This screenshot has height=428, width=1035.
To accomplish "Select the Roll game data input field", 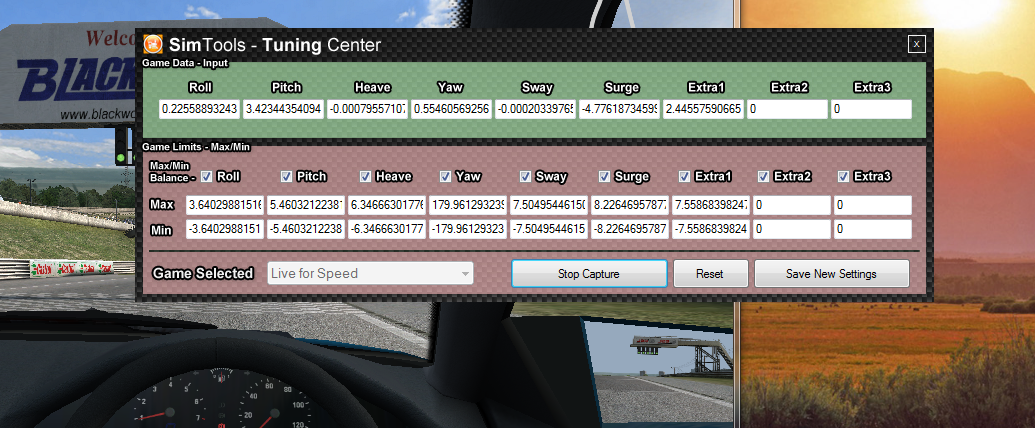I will click(200, 110).
